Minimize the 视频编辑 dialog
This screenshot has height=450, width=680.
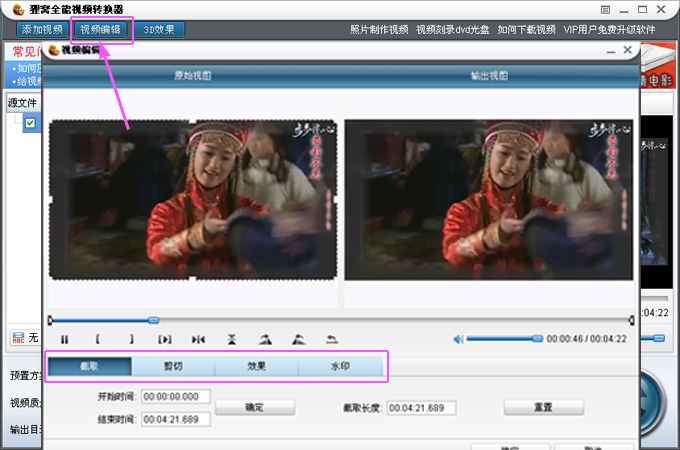(x=611, y=51)
